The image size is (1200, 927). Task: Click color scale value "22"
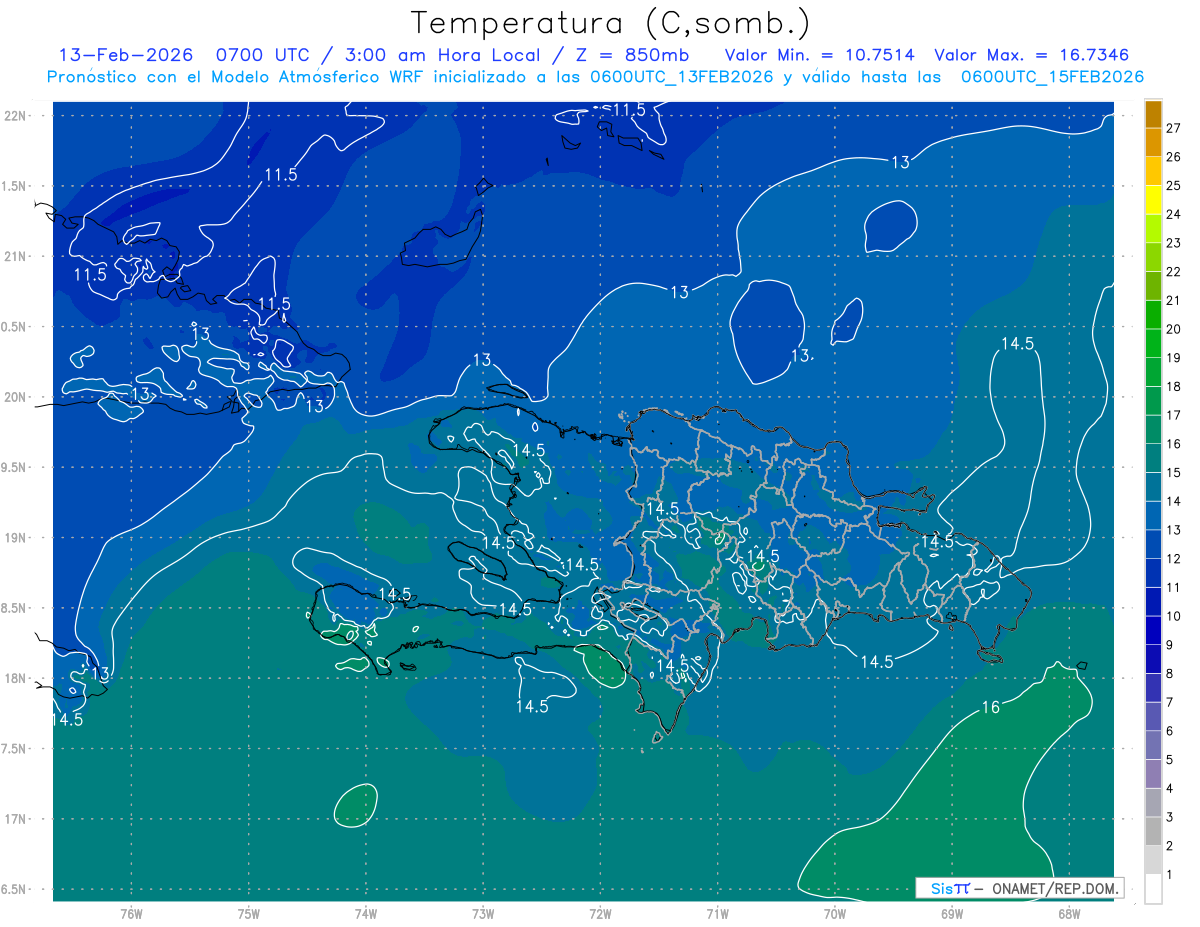point(1174,272)
